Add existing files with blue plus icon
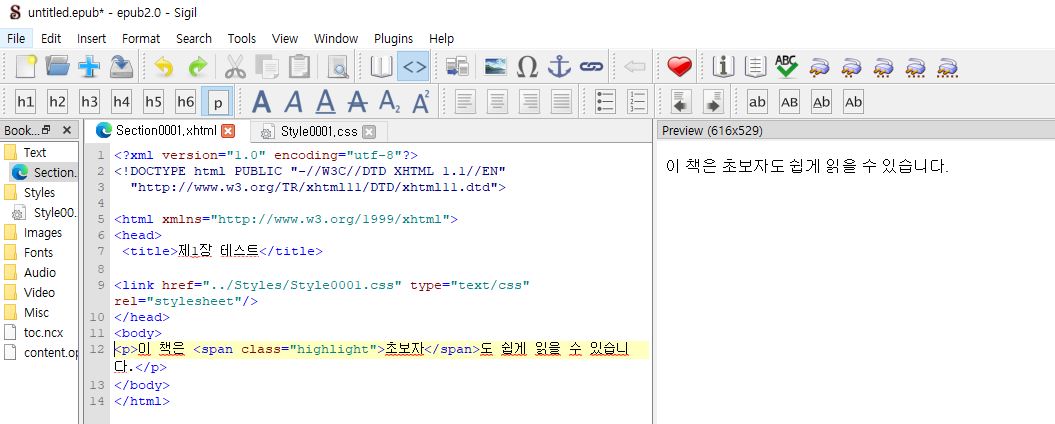1055x424 pixels. [x=89, y=67]
